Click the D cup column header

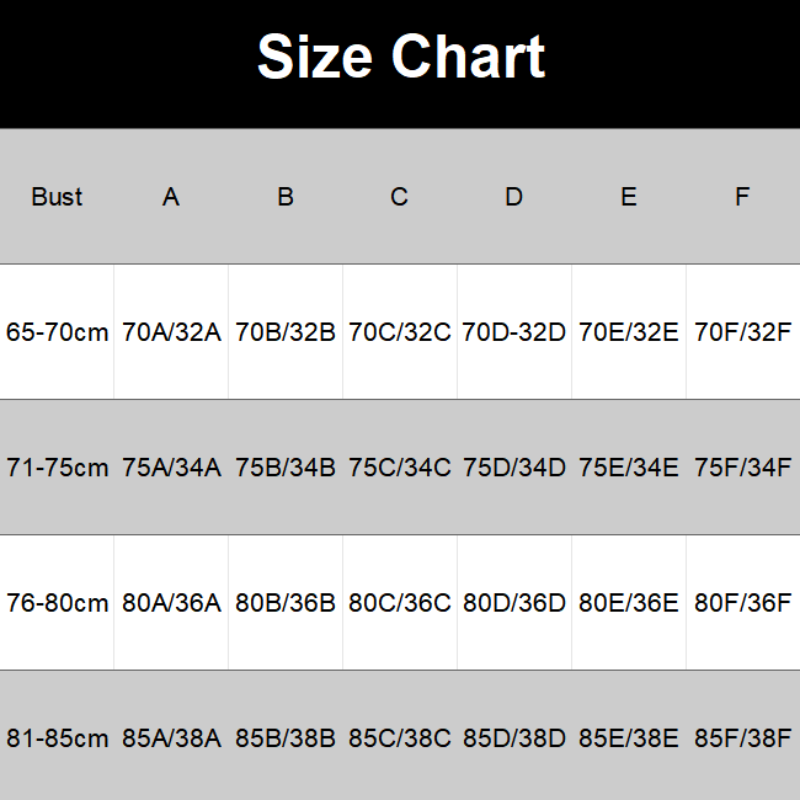pyautogui.click(x=514, y=197)
